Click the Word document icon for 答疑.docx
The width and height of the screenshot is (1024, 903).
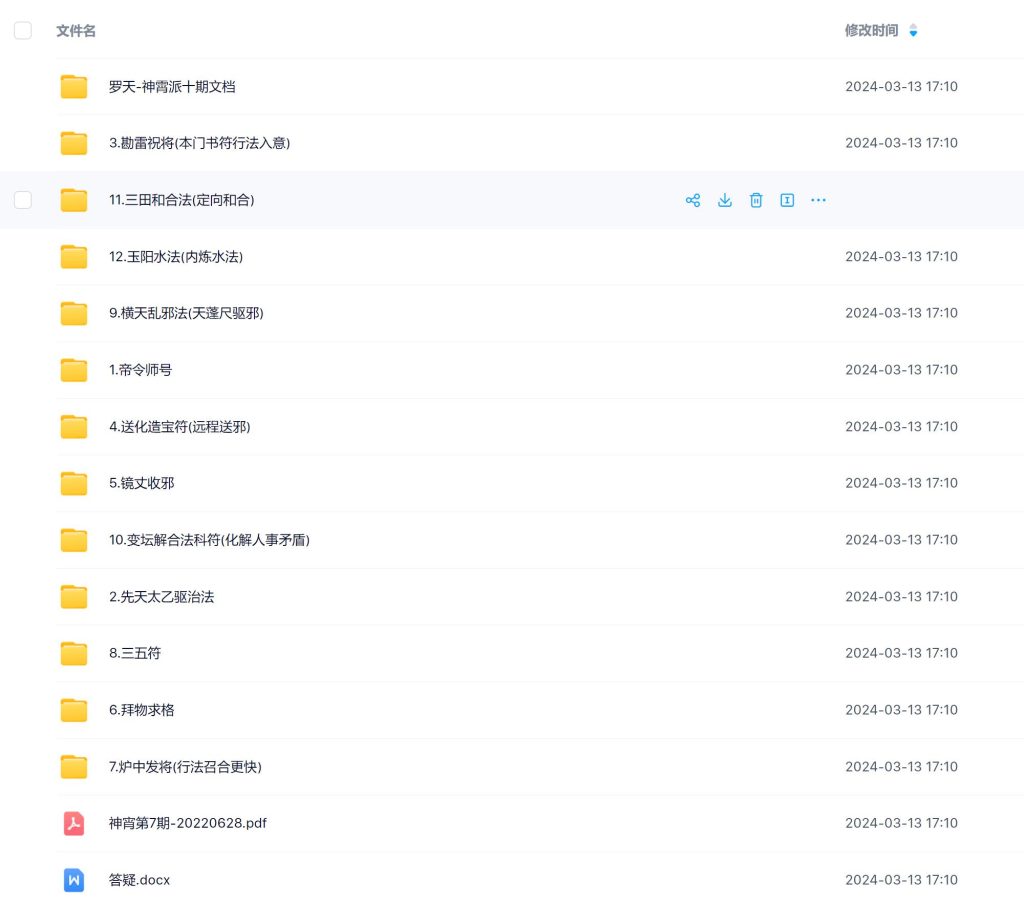coord(74,880)
